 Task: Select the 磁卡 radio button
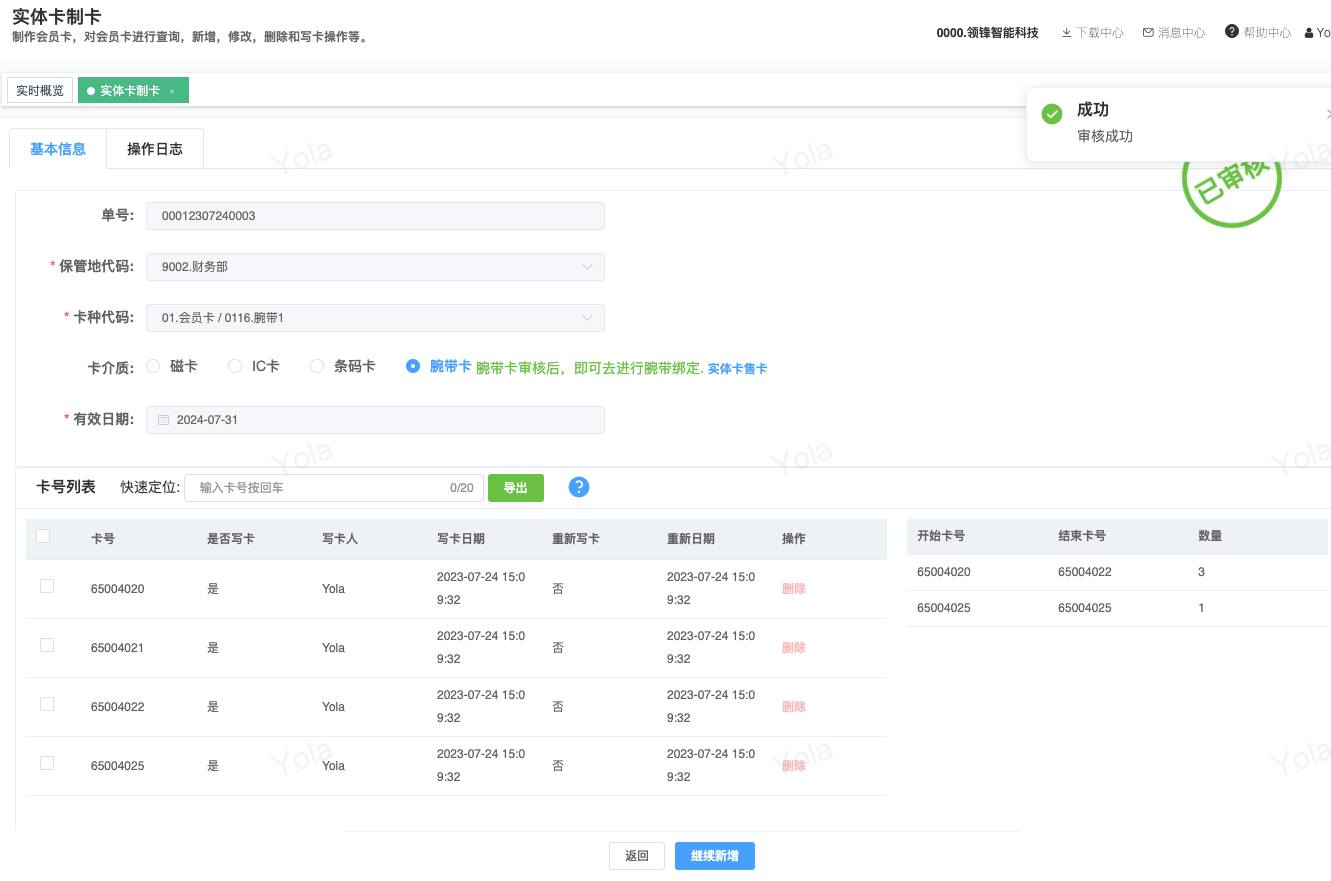click(153, 367)
